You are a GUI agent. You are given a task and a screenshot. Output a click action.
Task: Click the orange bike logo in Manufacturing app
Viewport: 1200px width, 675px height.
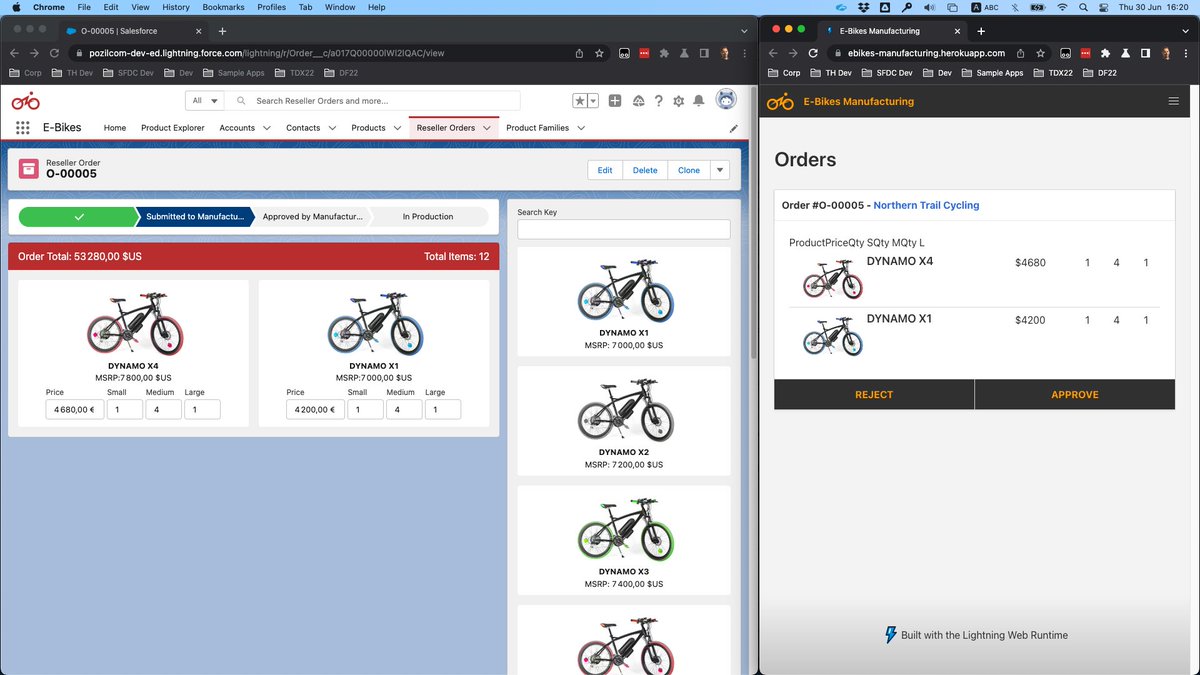pos(780,101)
